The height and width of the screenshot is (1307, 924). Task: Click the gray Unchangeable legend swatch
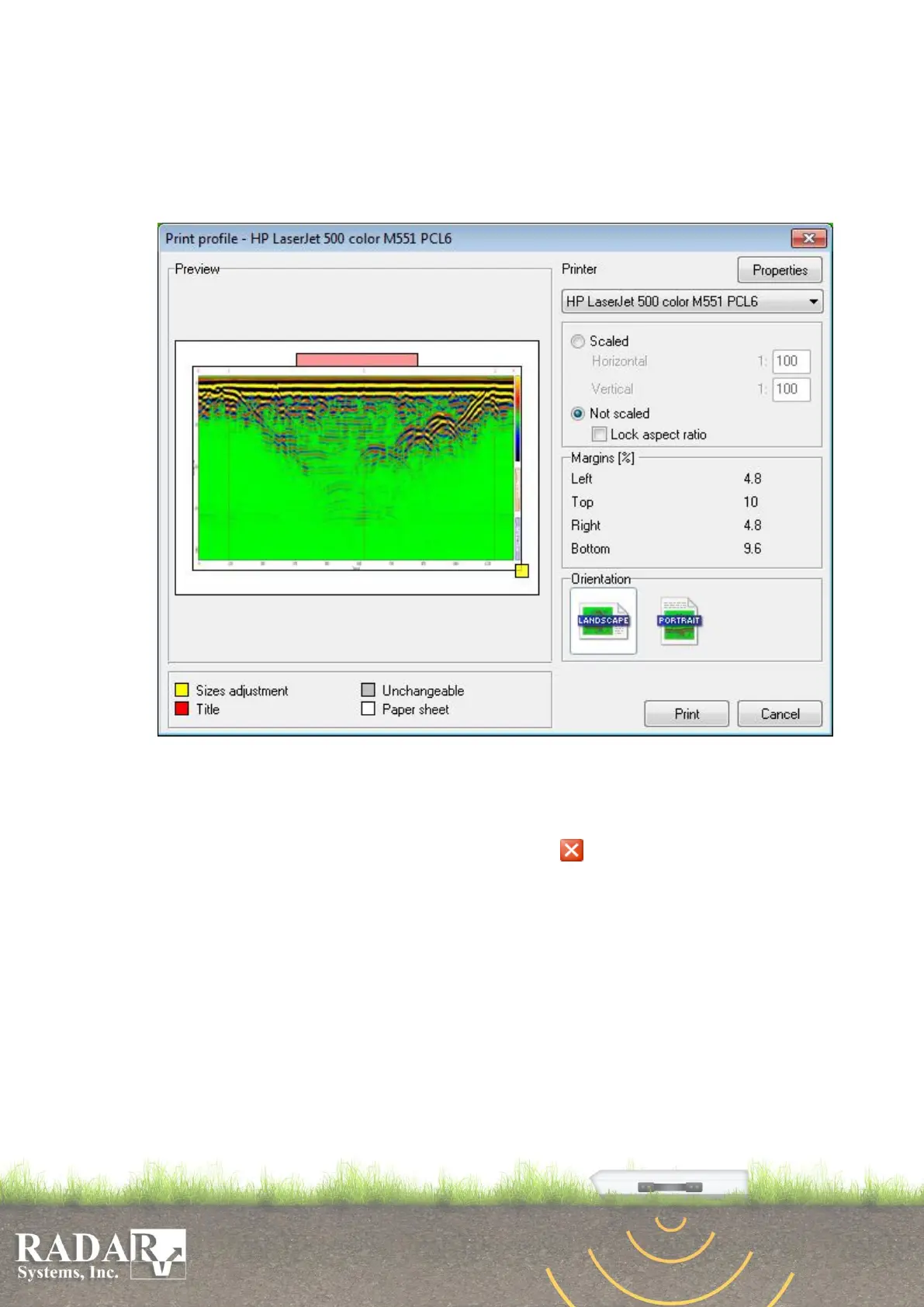point(368,690)
